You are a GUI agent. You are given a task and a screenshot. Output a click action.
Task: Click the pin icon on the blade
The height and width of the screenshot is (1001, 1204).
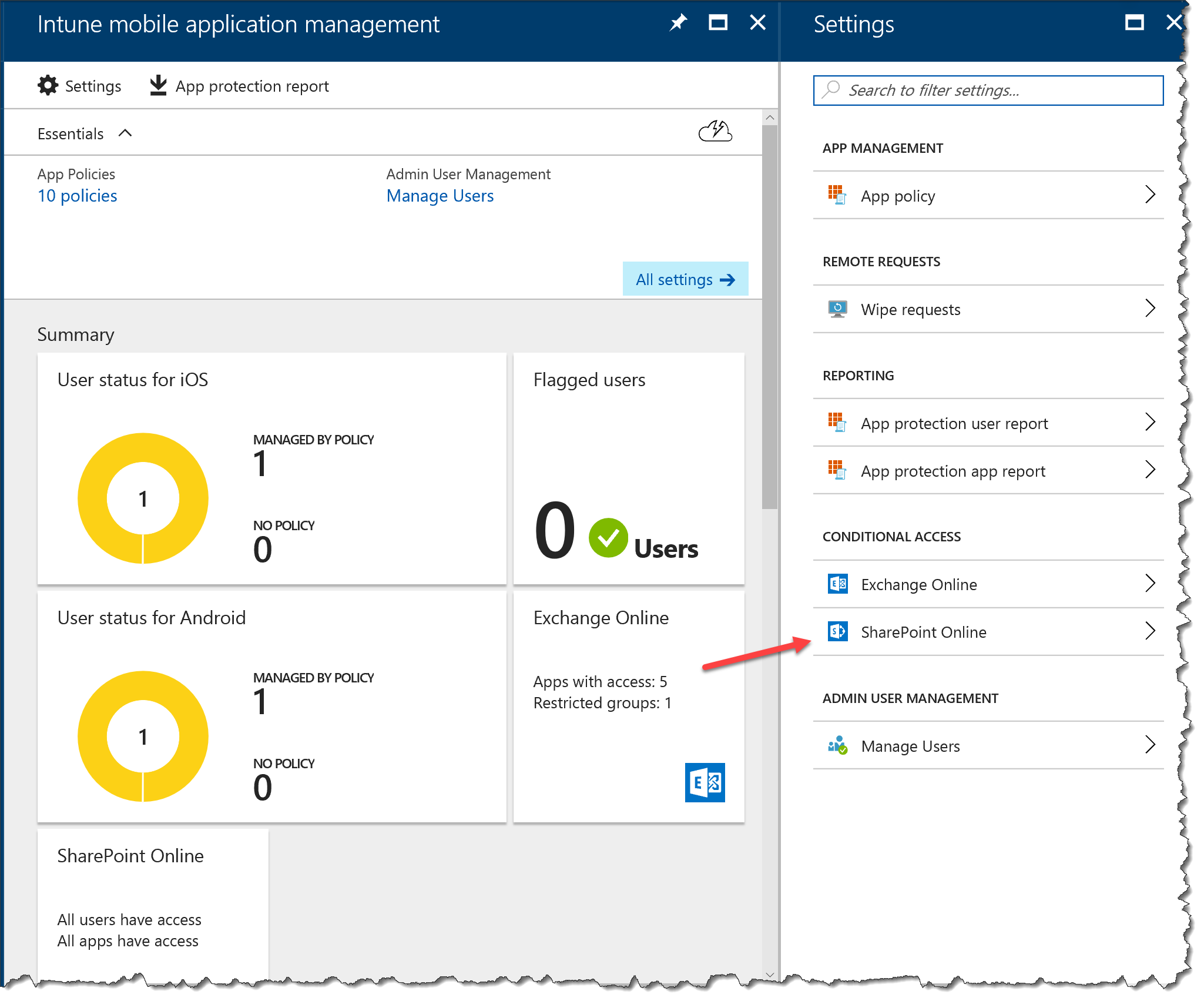tap(678, 23)
